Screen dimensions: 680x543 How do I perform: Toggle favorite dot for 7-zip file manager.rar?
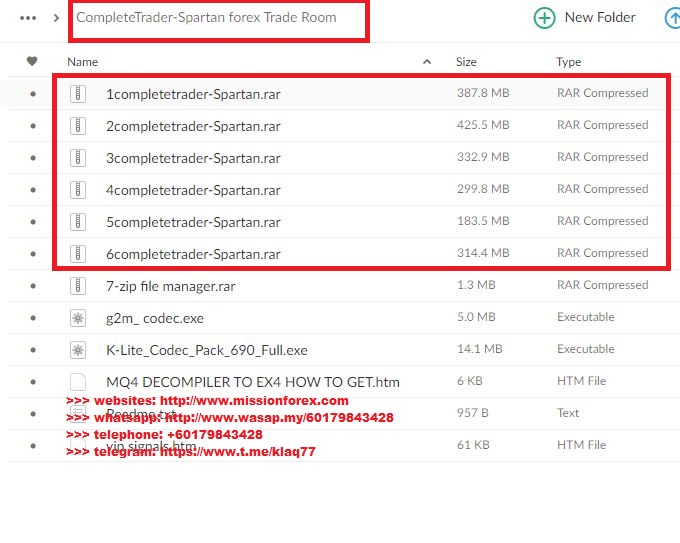click(x=33, y=286)
